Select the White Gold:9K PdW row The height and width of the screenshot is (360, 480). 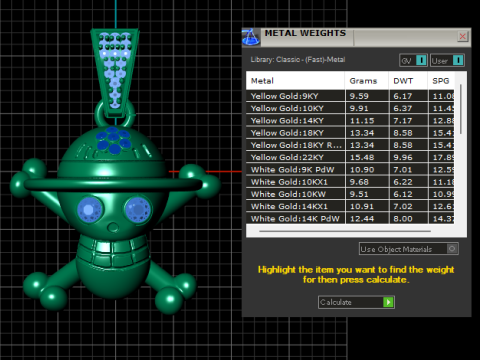click(350, 170)
